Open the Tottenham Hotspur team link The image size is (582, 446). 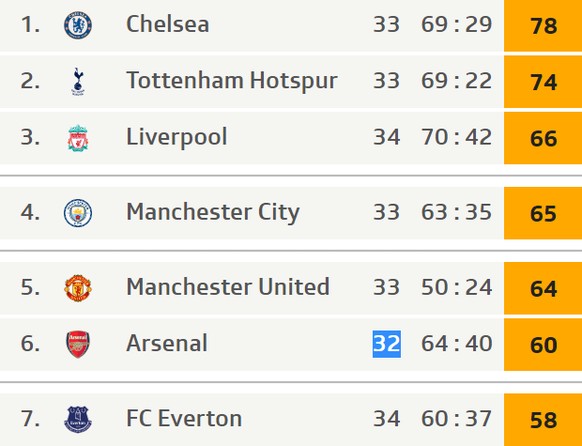pos(232,81)
